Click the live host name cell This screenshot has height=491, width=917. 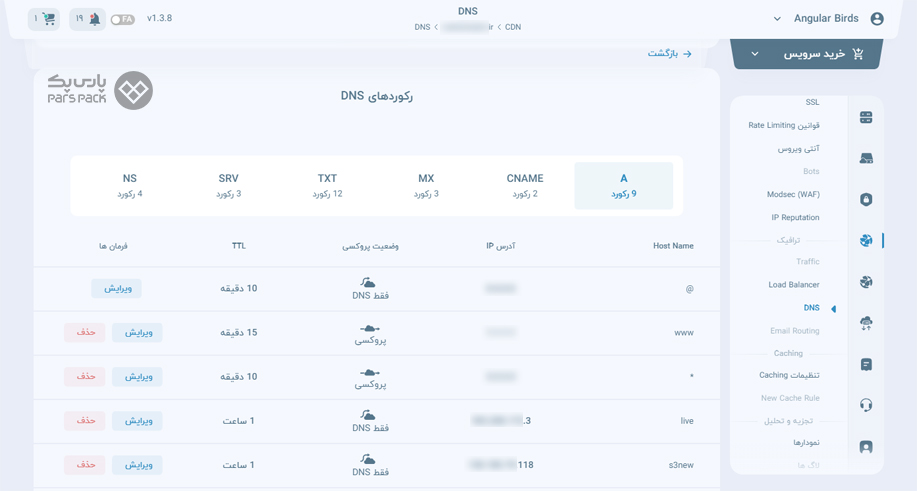[687, 421]
